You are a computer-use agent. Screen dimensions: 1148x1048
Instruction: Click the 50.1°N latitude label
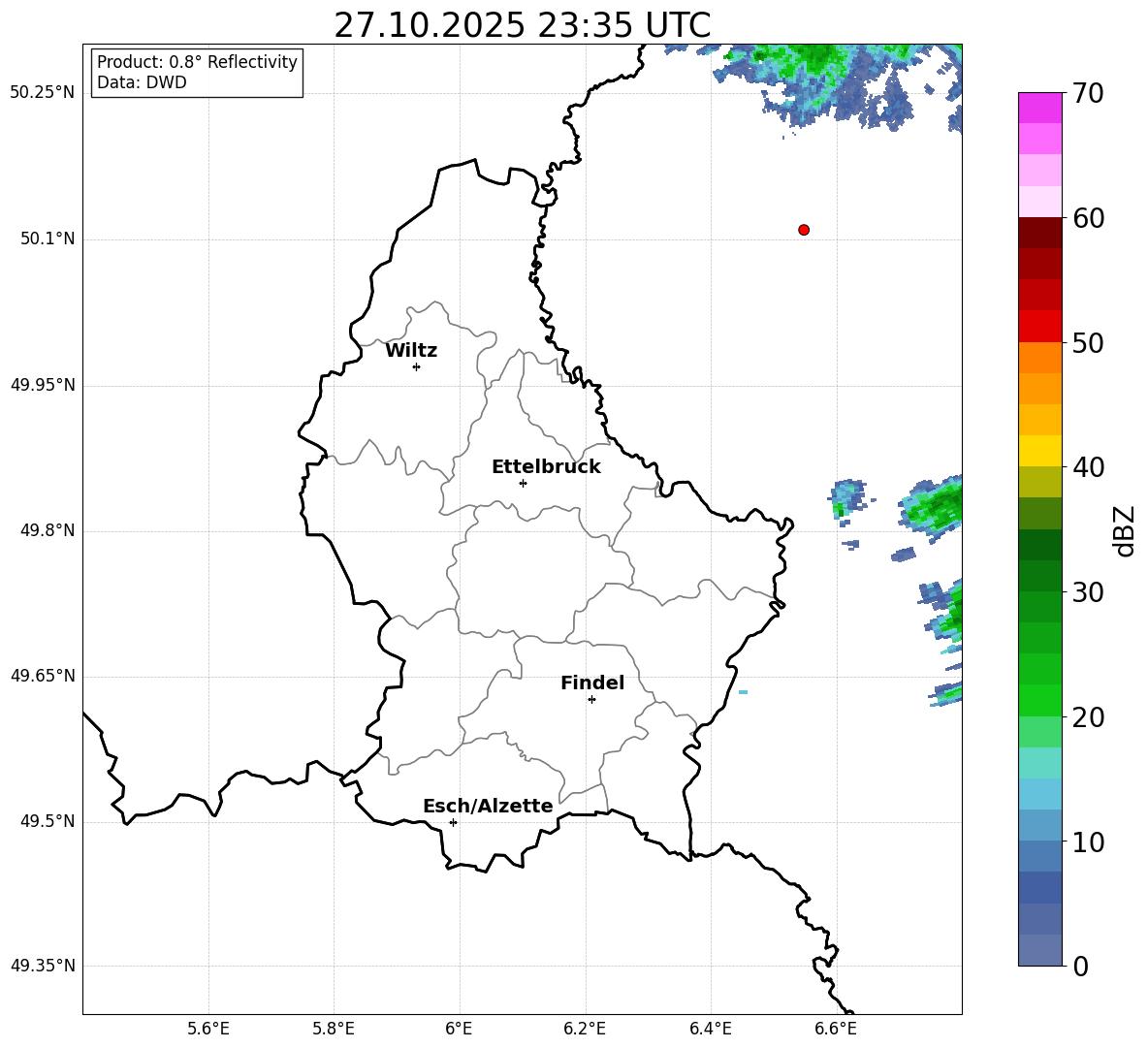(48, 238)
